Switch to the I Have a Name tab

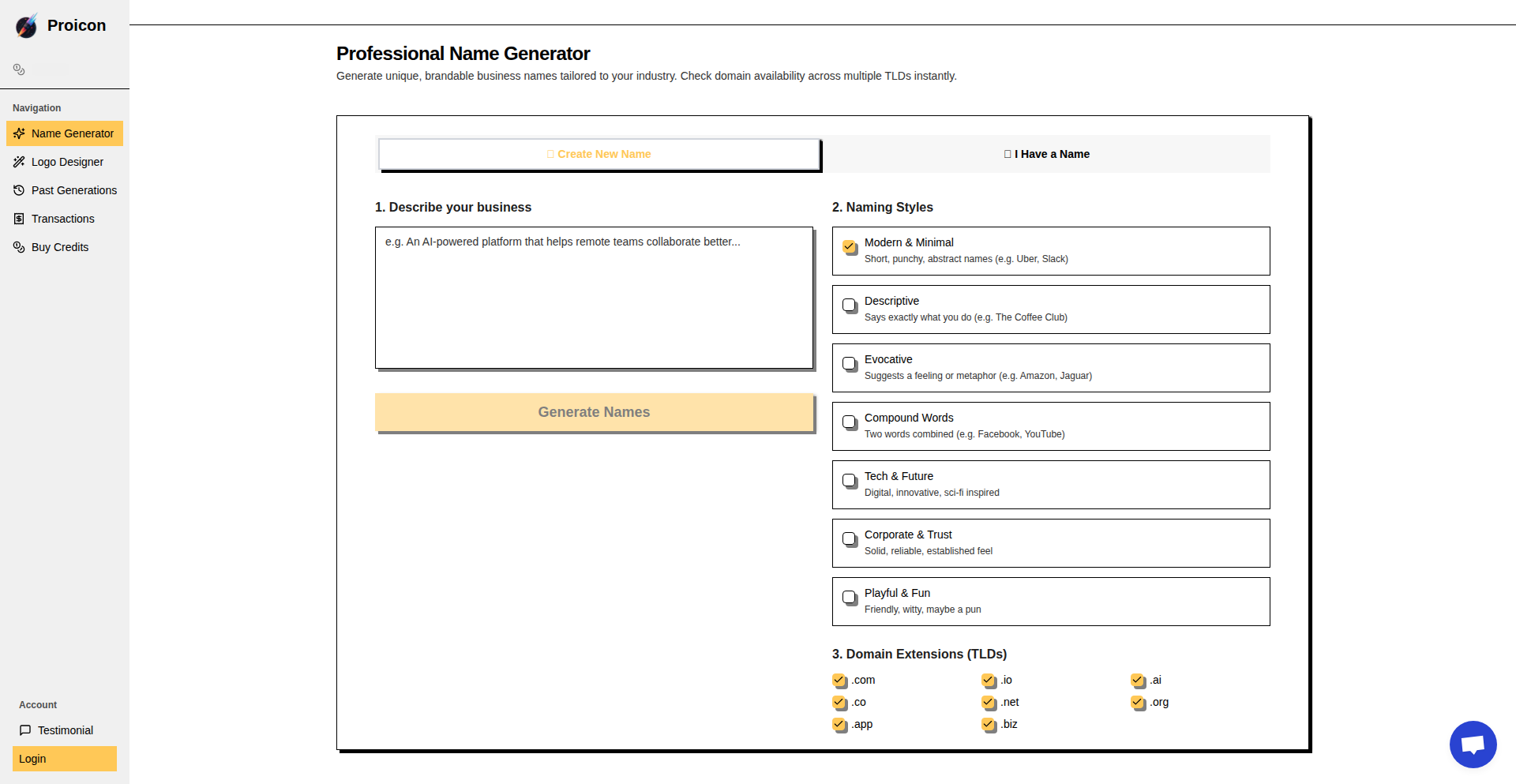[x=1046, y=154]
